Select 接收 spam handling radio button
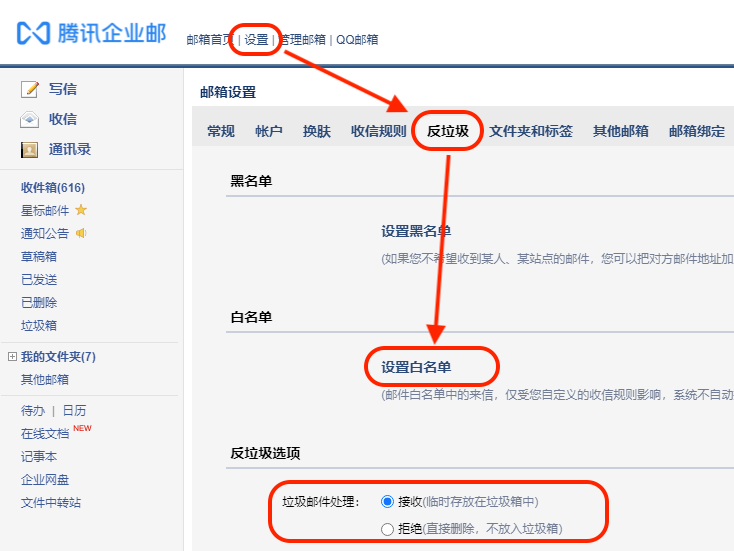 pos(387,502)
